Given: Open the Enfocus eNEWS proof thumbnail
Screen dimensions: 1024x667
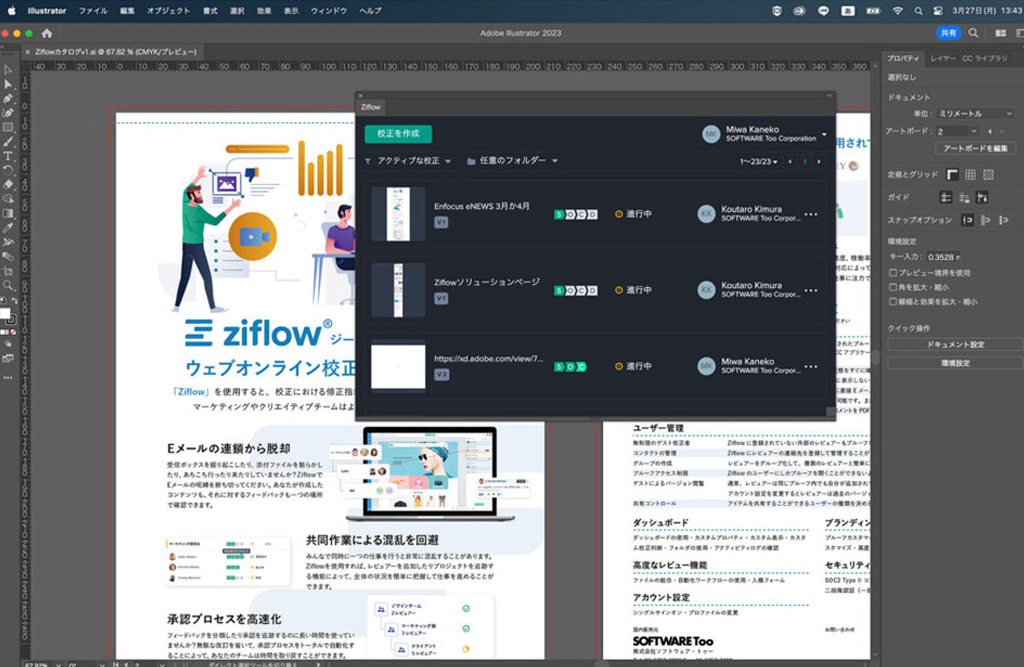Looking at the screenshot, I should (x=398, y=214).
